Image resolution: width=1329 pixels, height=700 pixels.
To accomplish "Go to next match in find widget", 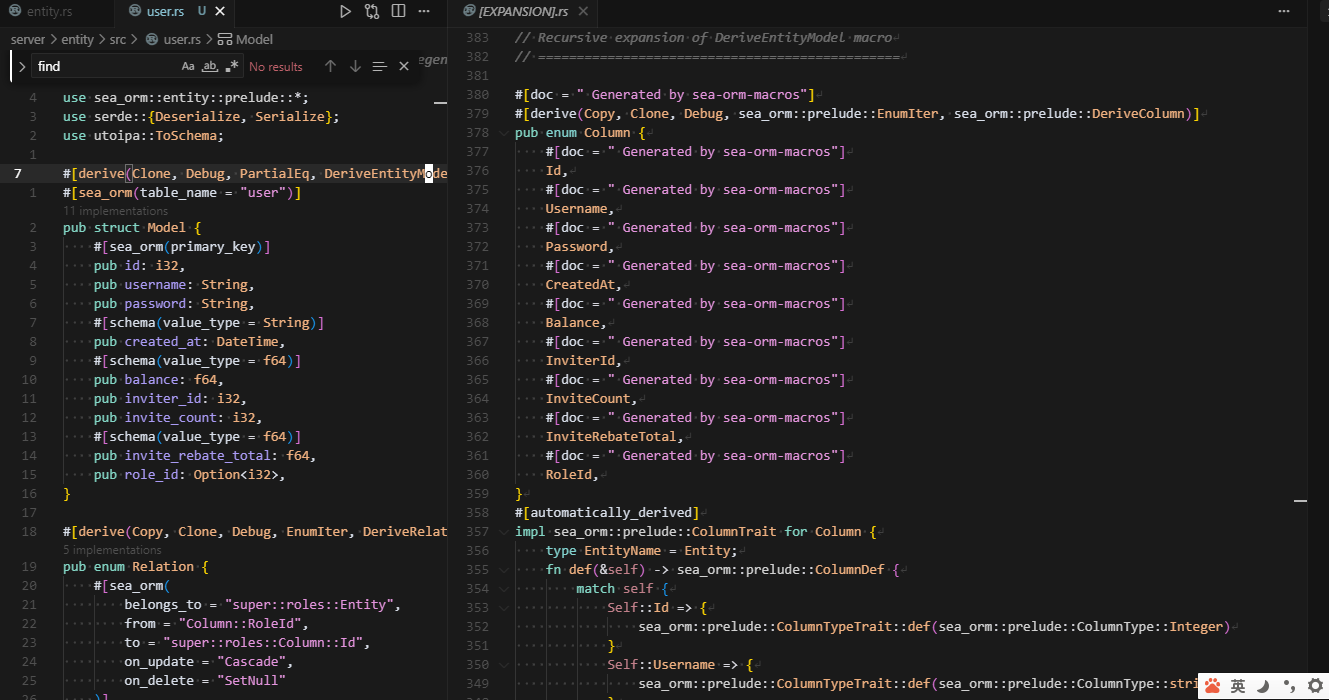I will (x=355, y=66).
